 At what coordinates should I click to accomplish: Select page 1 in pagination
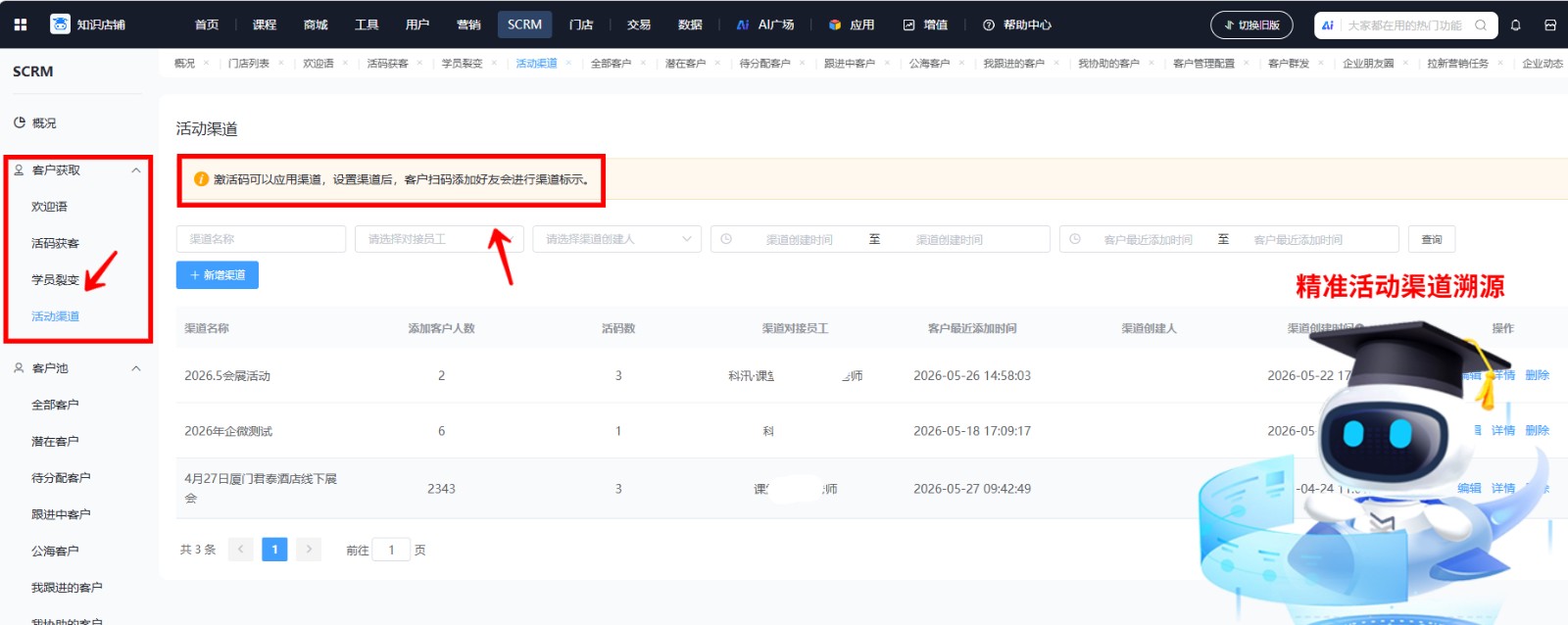coord(274,550)
